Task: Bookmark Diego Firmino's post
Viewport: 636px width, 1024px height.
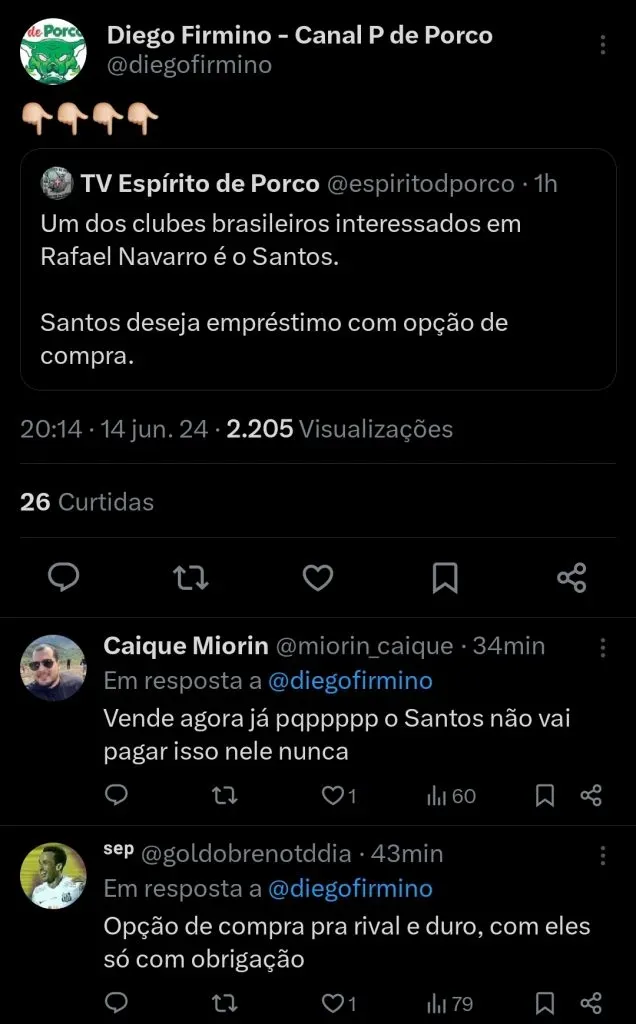Action: pyautogui.click(x=445, y=578)
